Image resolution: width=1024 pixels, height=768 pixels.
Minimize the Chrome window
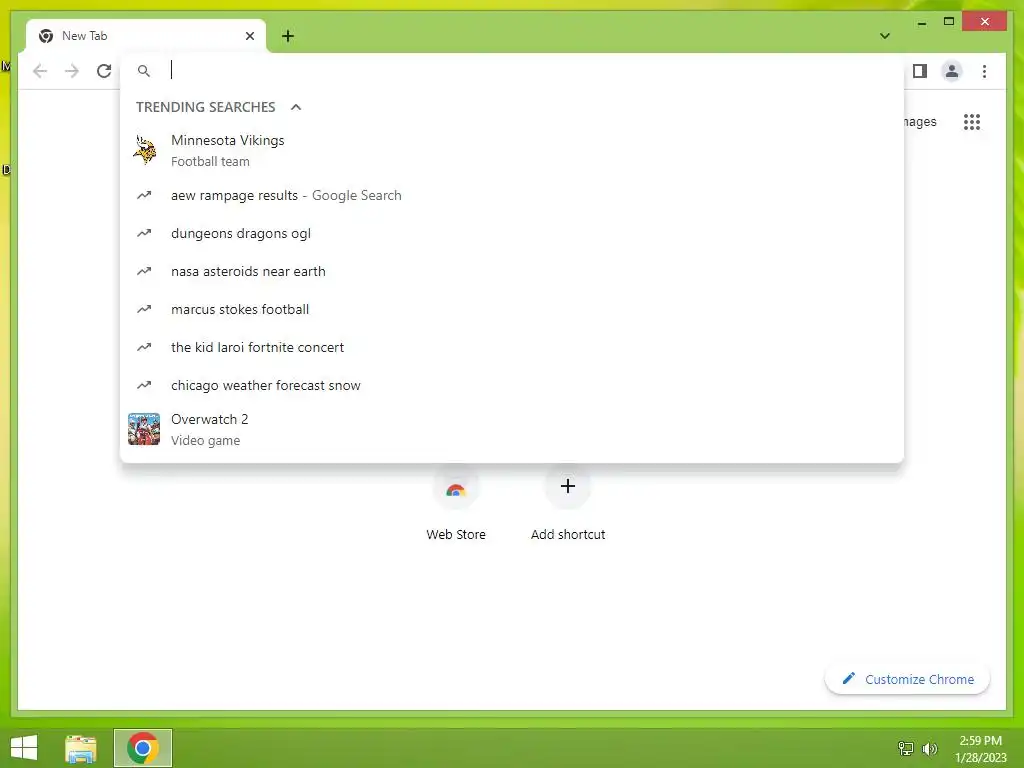coord(921,23)
